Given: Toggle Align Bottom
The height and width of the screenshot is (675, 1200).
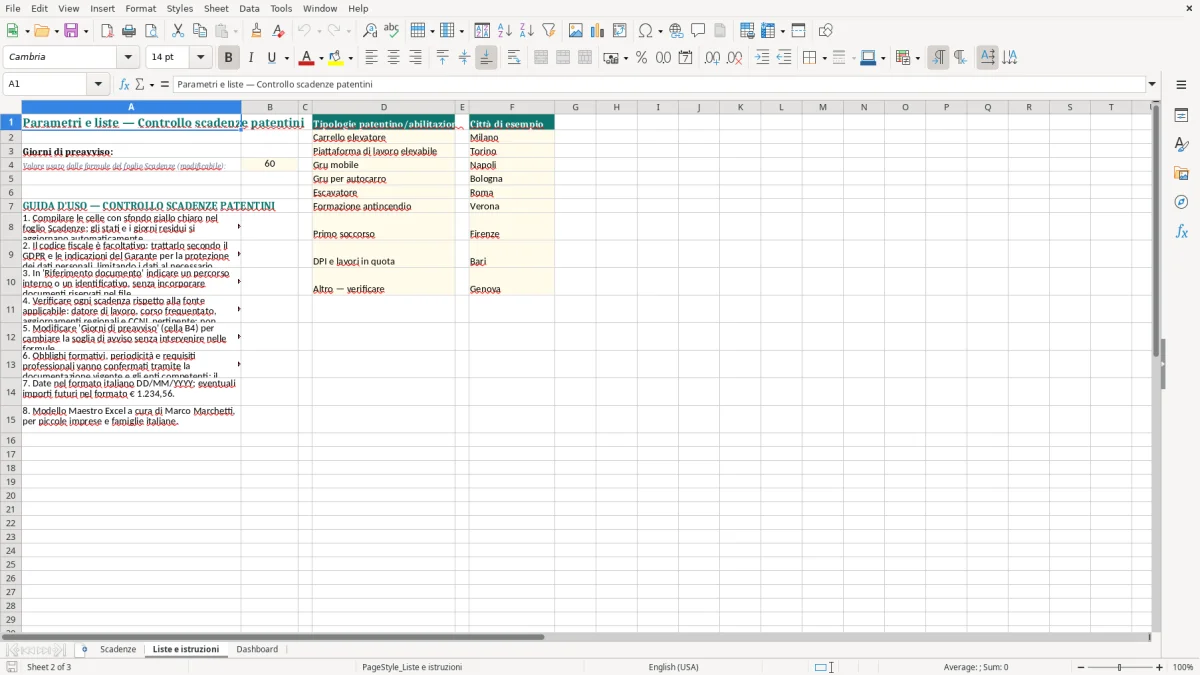Looking at the screenshot, I should coord(486,58).
